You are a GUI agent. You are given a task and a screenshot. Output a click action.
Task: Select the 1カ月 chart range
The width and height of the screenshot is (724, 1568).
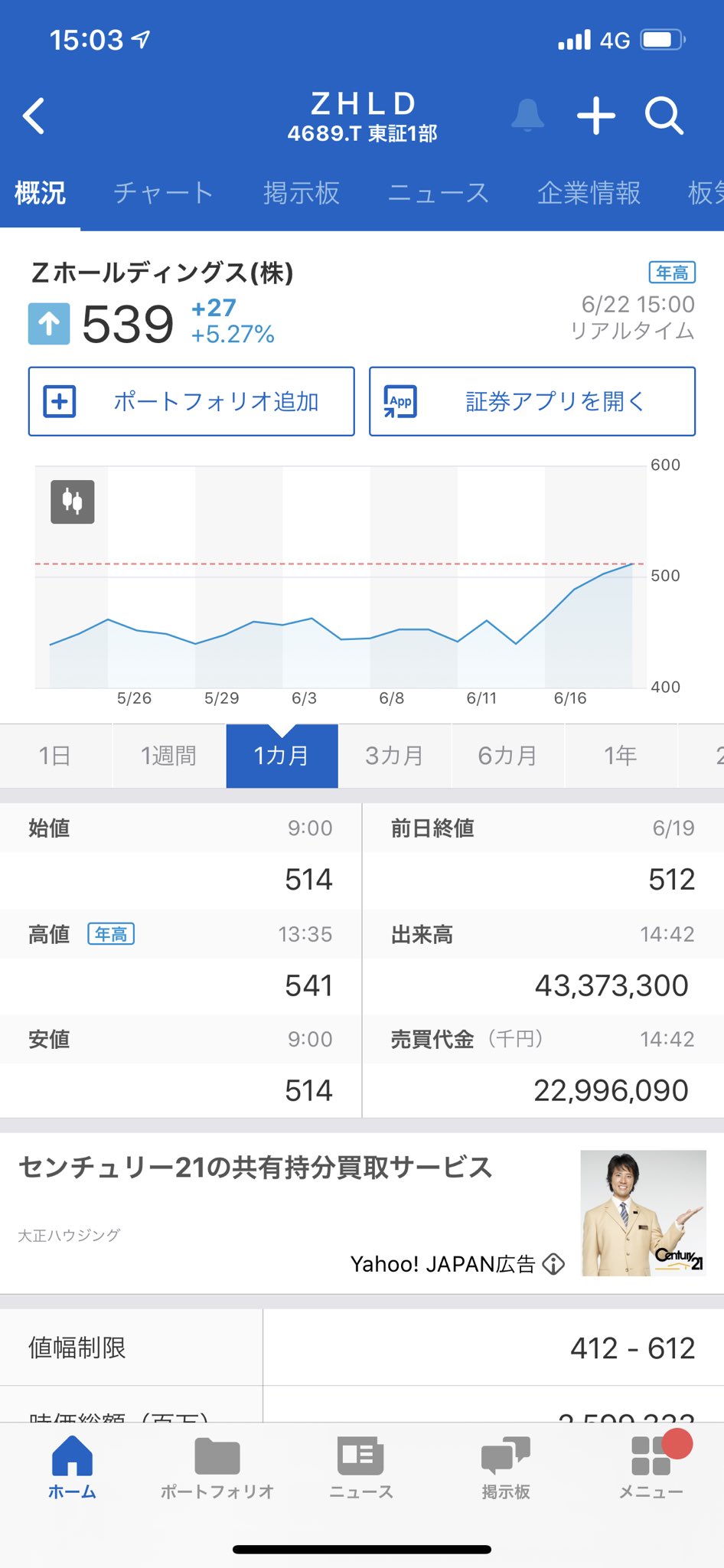coord(282,756)
